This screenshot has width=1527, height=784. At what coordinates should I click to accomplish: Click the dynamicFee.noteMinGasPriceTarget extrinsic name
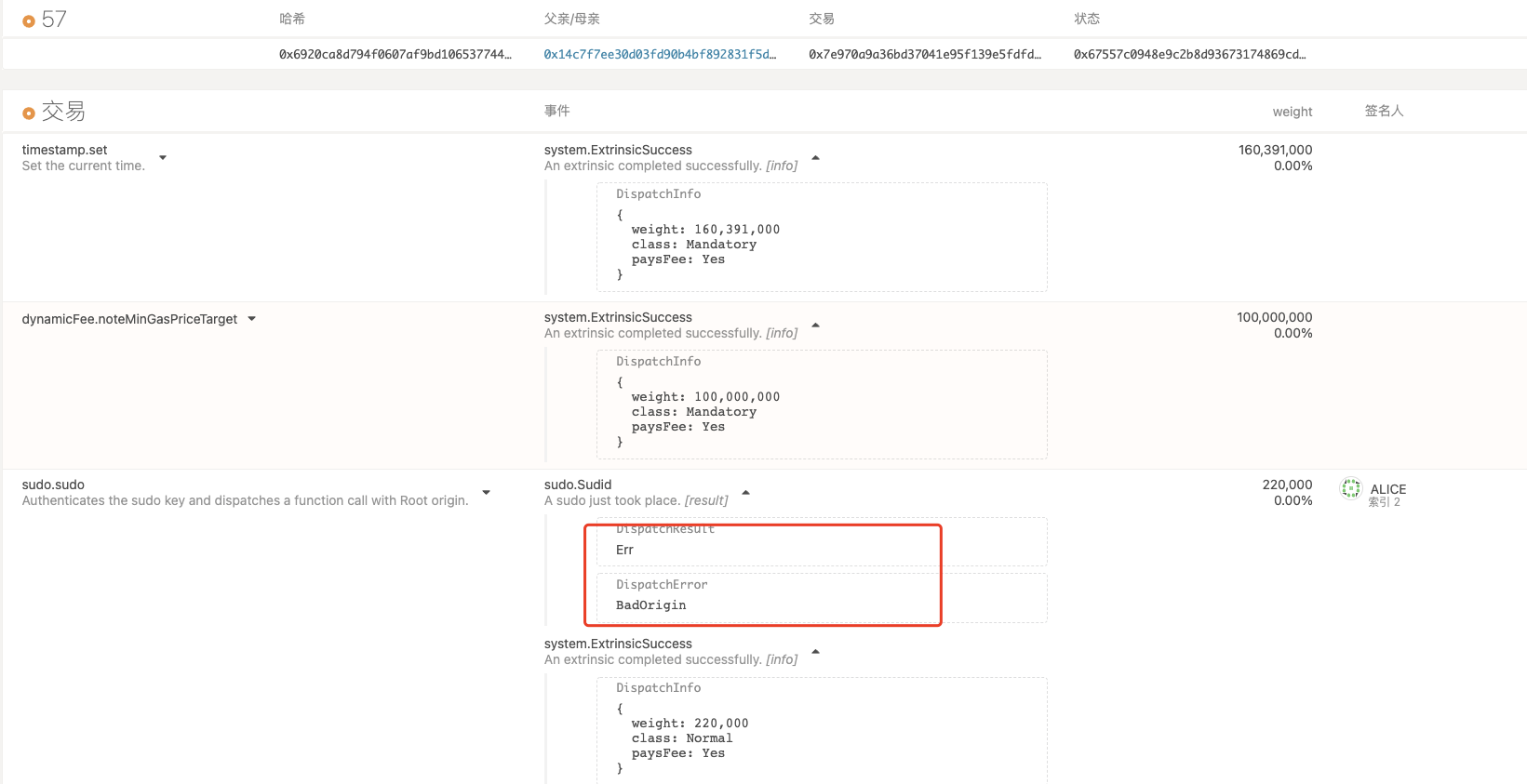pos(129,319)
